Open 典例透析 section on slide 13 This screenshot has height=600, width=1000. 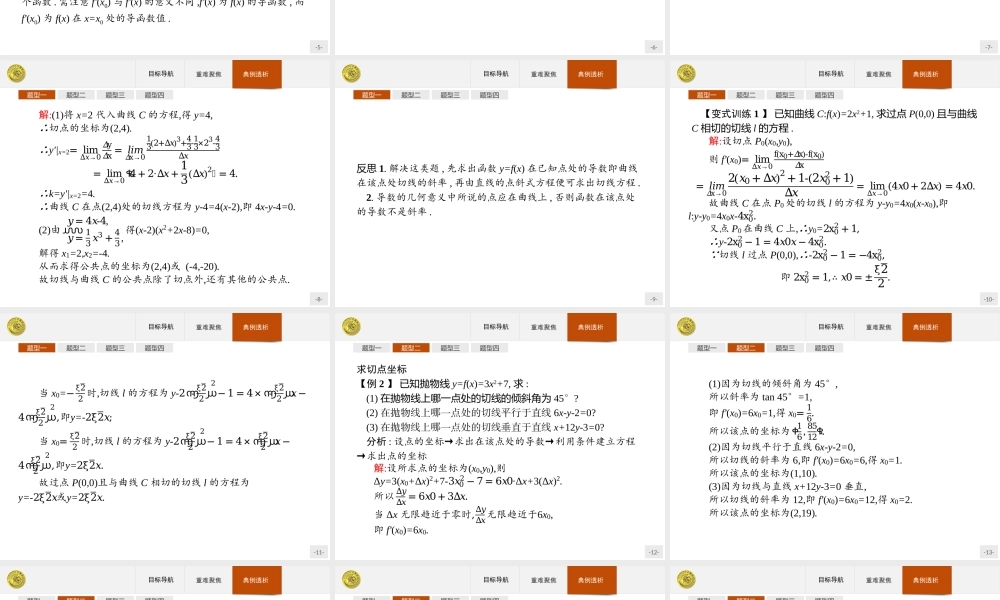(927, 327)
